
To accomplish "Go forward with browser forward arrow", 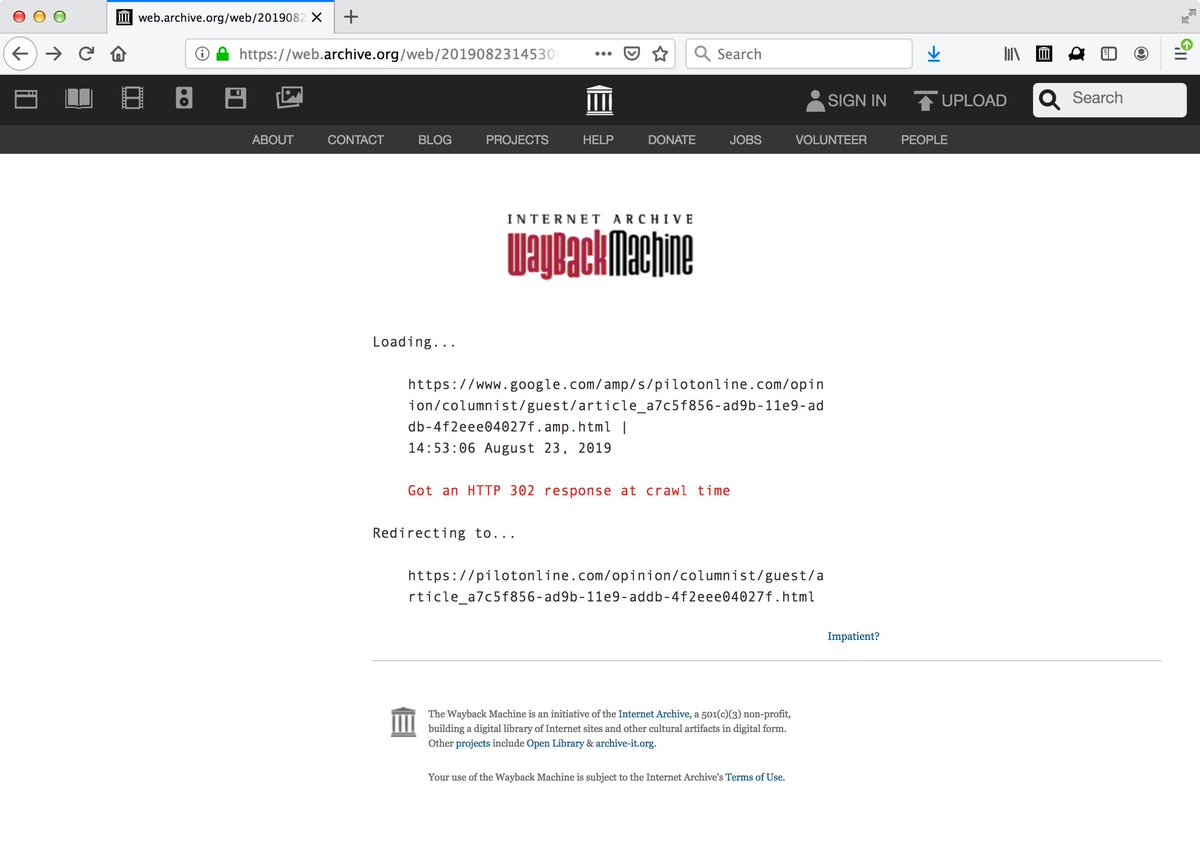I will [54, 54].
